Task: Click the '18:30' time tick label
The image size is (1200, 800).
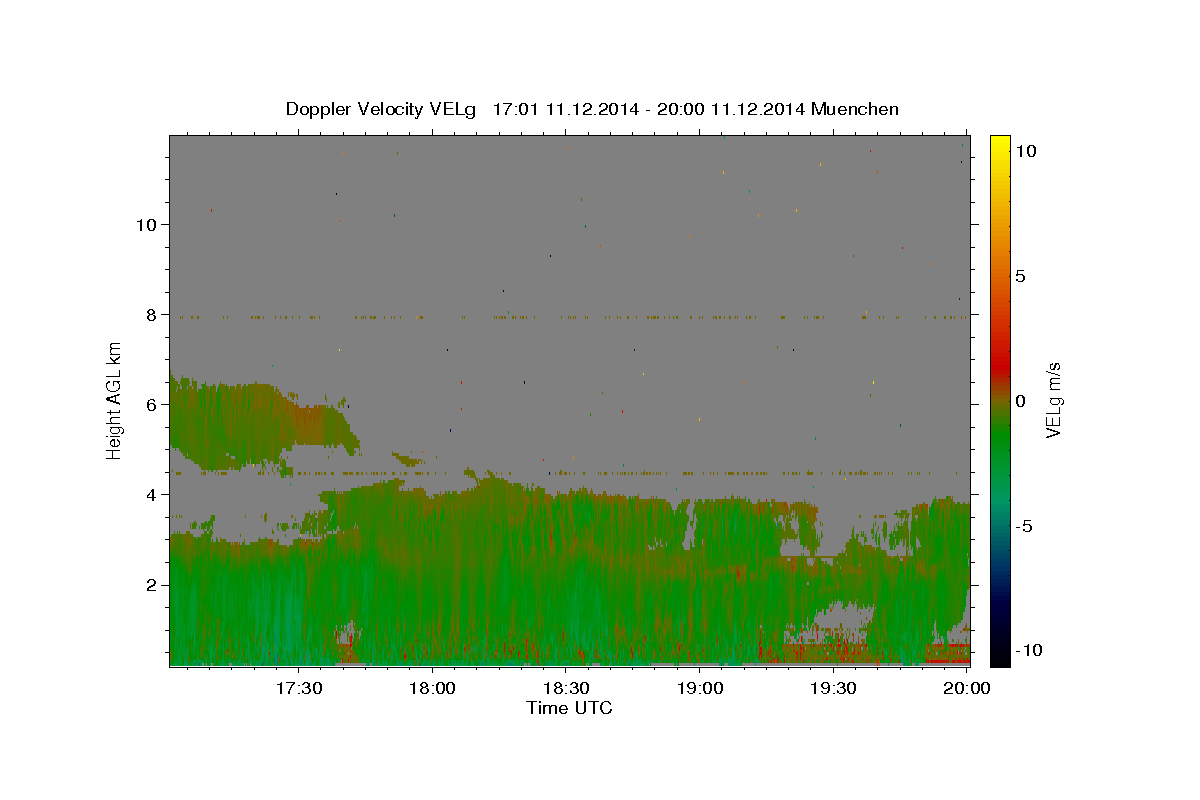Action: click(x=566, y=688)
